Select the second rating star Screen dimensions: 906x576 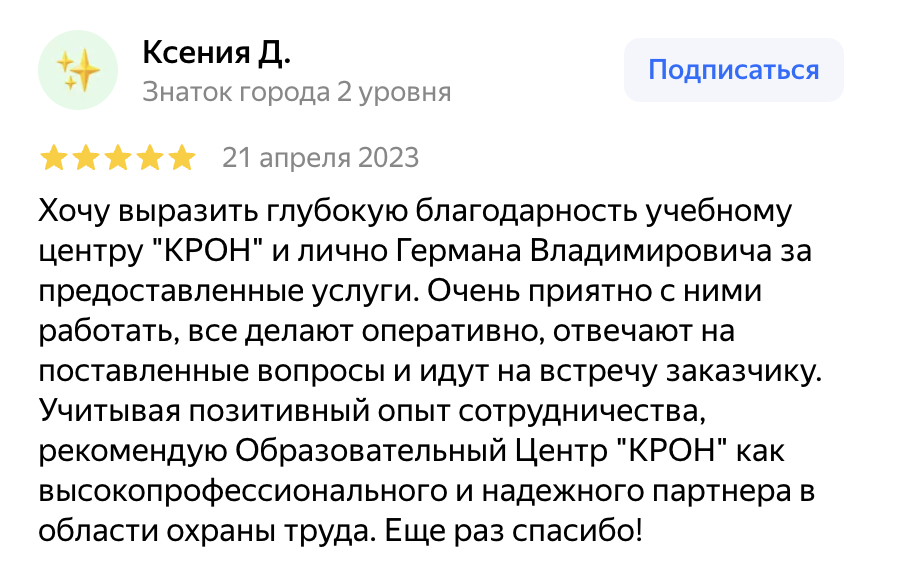tap(86, 158)
